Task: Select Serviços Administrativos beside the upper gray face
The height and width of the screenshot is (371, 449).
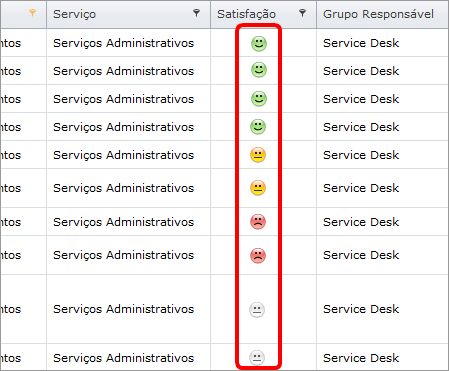Action: (123, 309)
